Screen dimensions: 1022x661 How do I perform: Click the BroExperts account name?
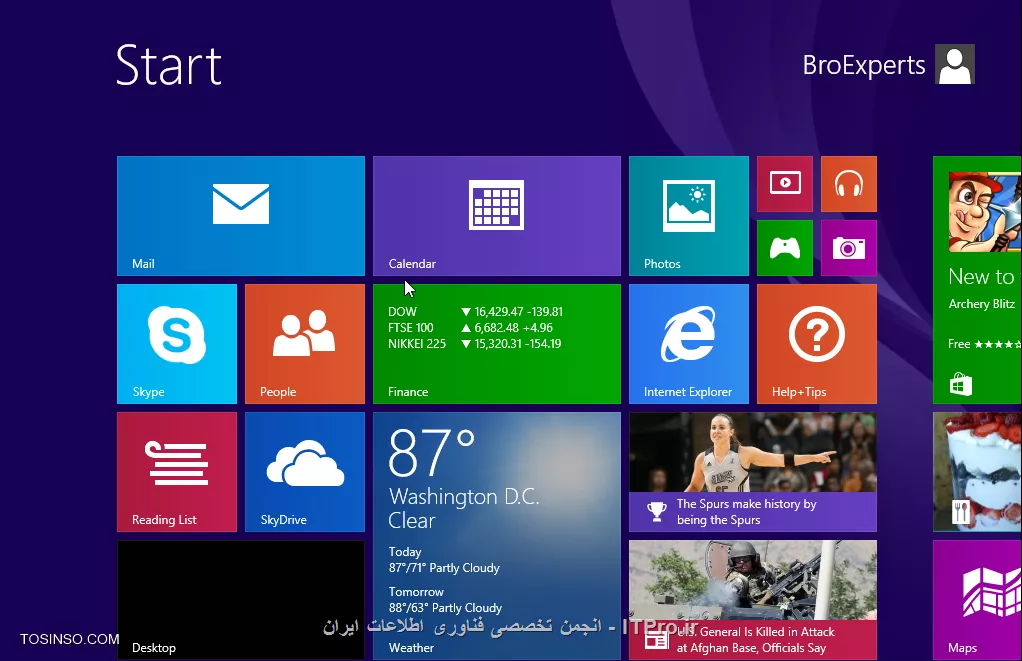point(864,65)
